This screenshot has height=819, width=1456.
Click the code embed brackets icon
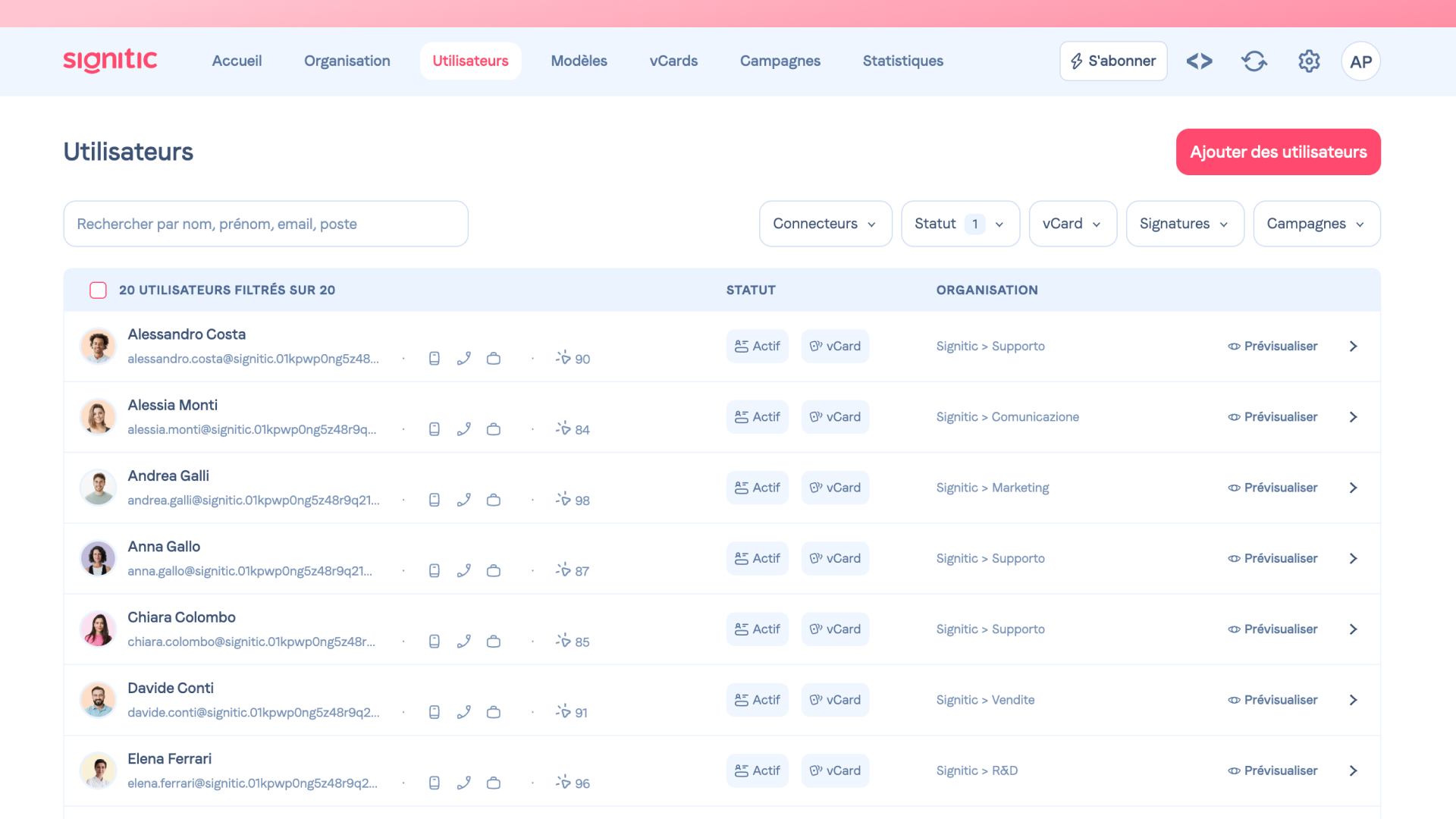(1199, 61)
